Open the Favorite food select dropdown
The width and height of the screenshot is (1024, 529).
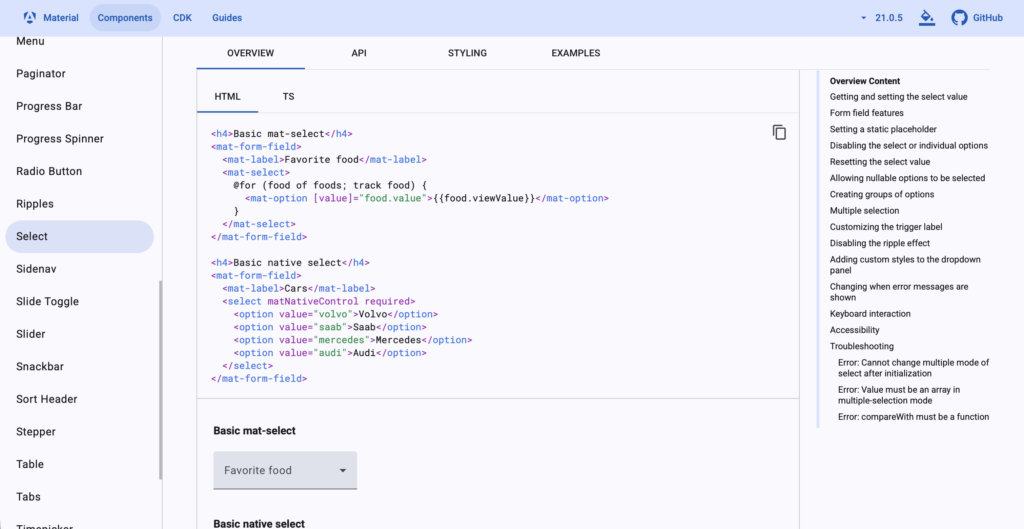285,470
